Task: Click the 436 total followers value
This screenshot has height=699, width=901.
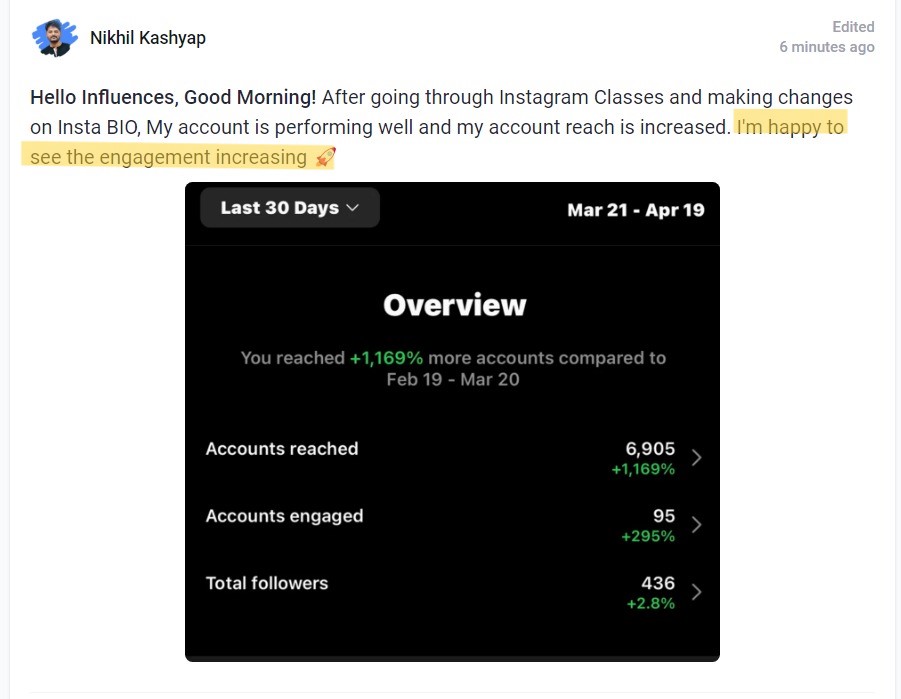Action: coord(658,583)
